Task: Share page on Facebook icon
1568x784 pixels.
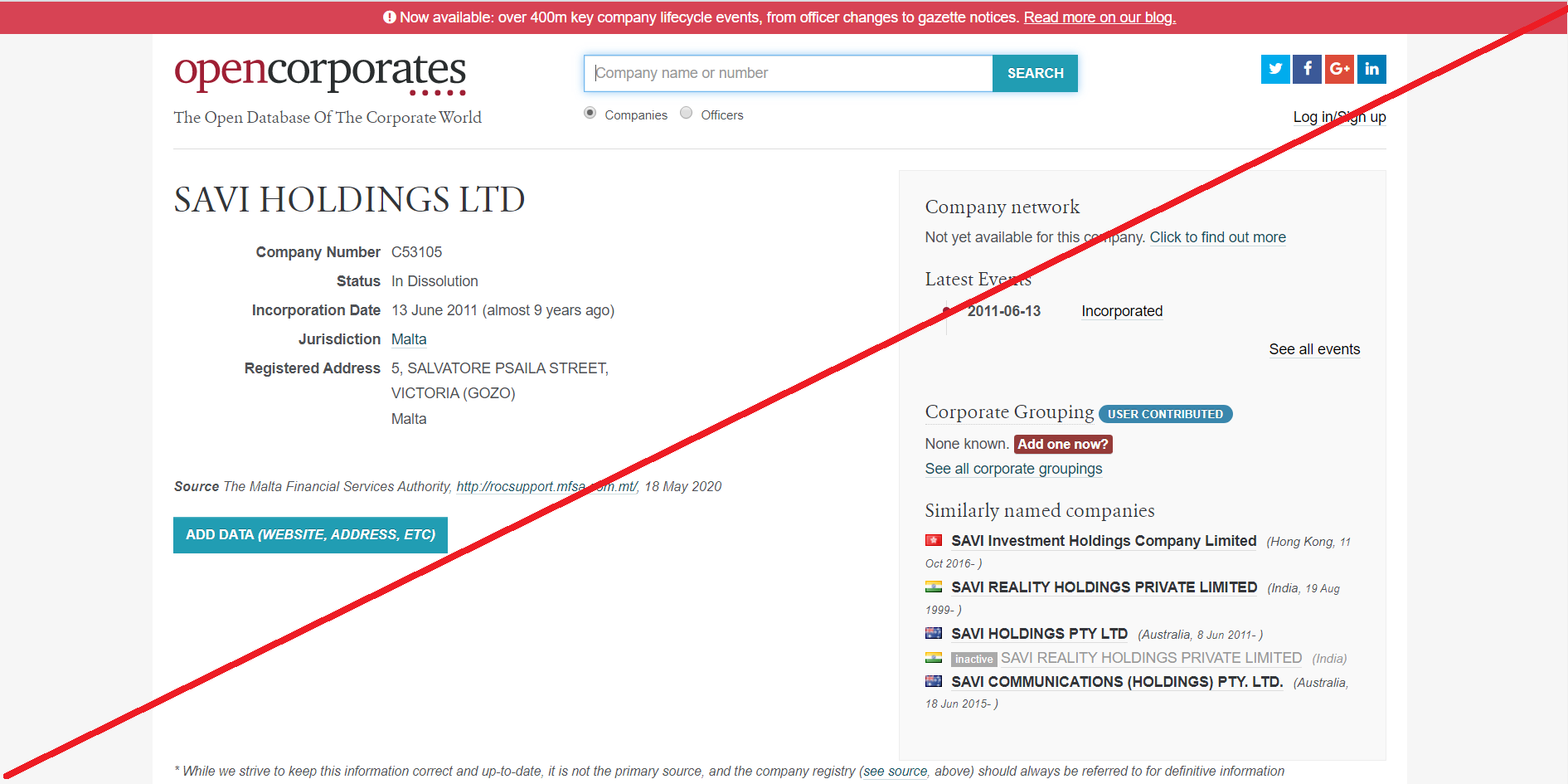Action: [x=1307, y=69]
